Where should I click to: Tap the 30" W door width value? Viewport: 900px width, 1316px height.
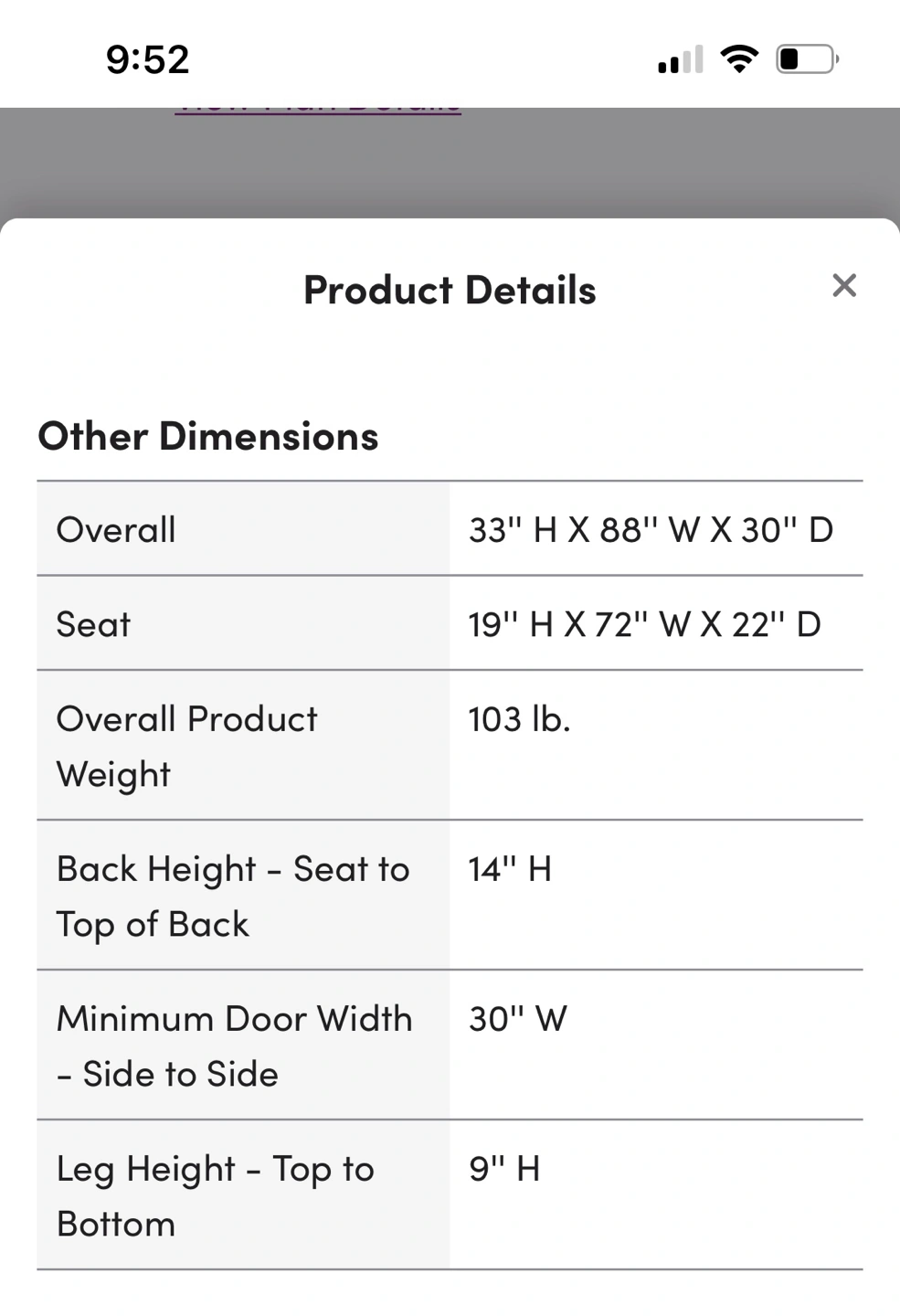tap(518, 1019)
